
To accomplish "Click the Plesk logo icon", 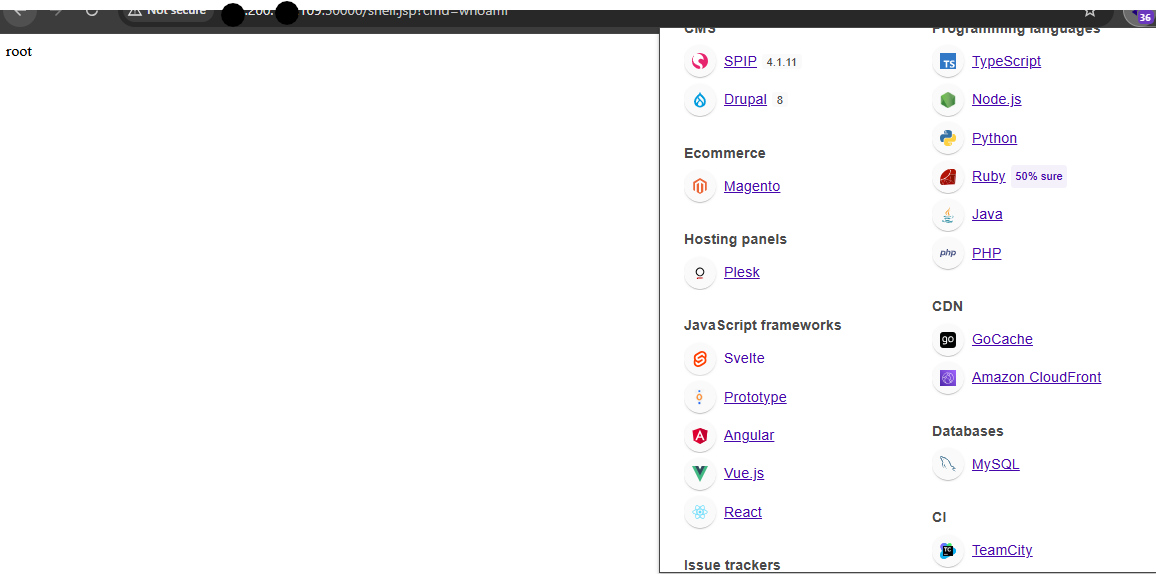I will pyautogui.click(x=700, y=273).
